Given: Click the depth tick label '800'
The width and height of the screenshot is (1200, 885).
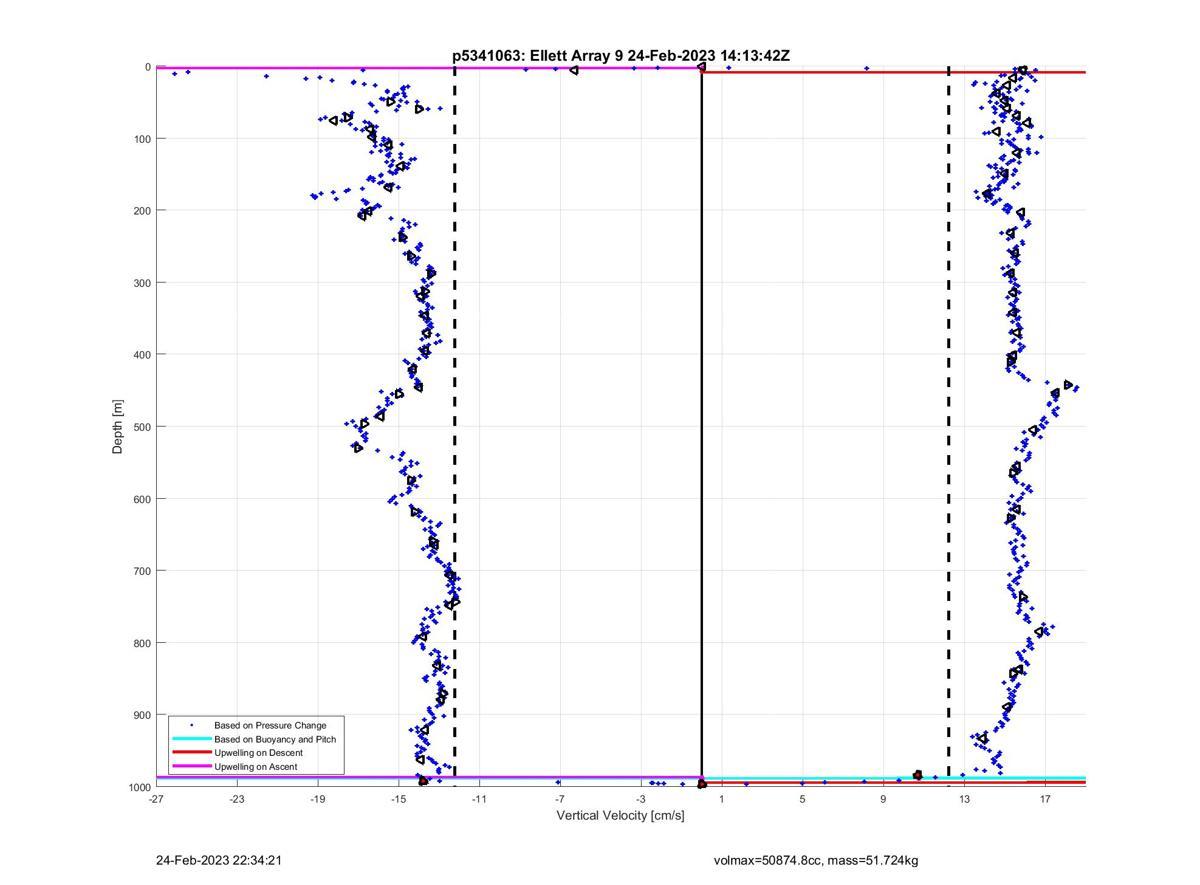Looking at the screenshot, I should tap(142, 643).
